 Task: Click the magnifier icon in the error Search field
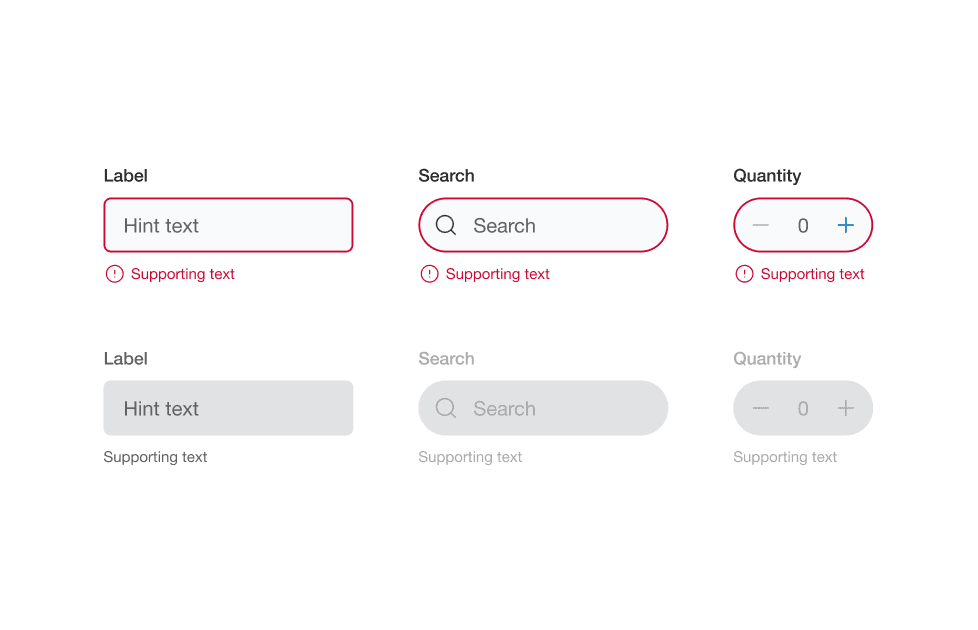446,225
